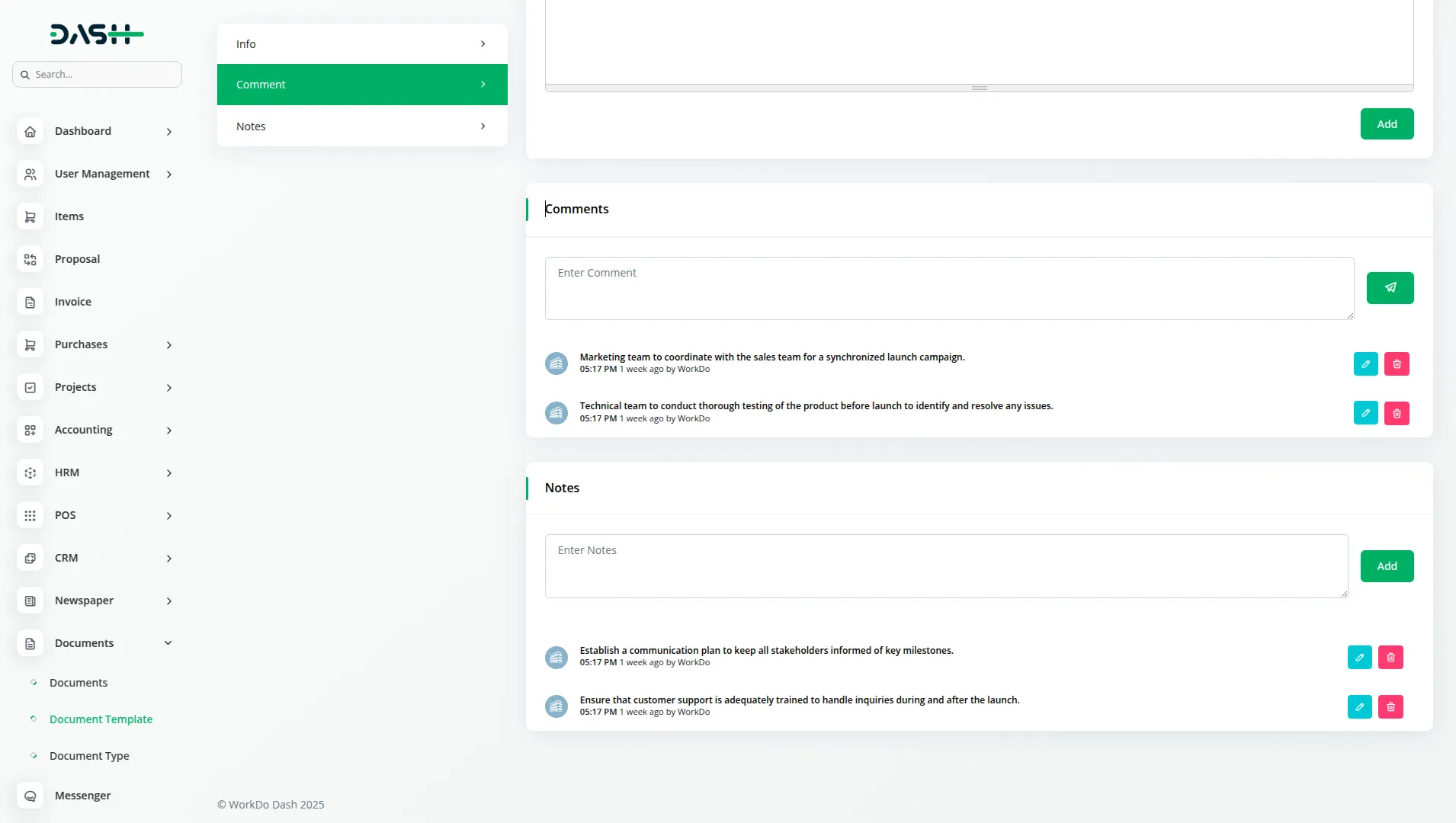The height and width of the screenshot is (823, 1456).
Task: Click the Add button under Notes
Action: [1386, 565]
